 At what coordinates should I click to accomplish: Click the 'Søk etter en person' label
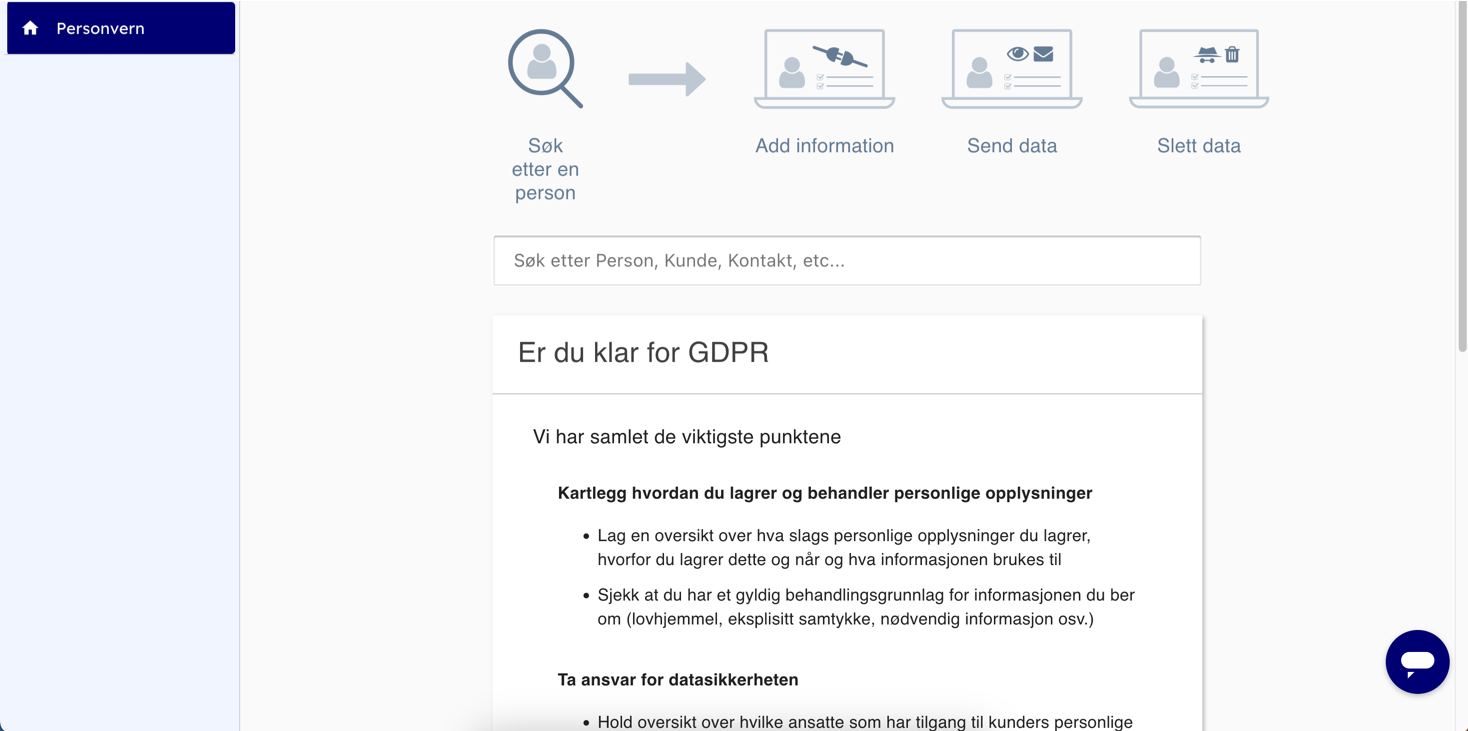tap(545, 169)
